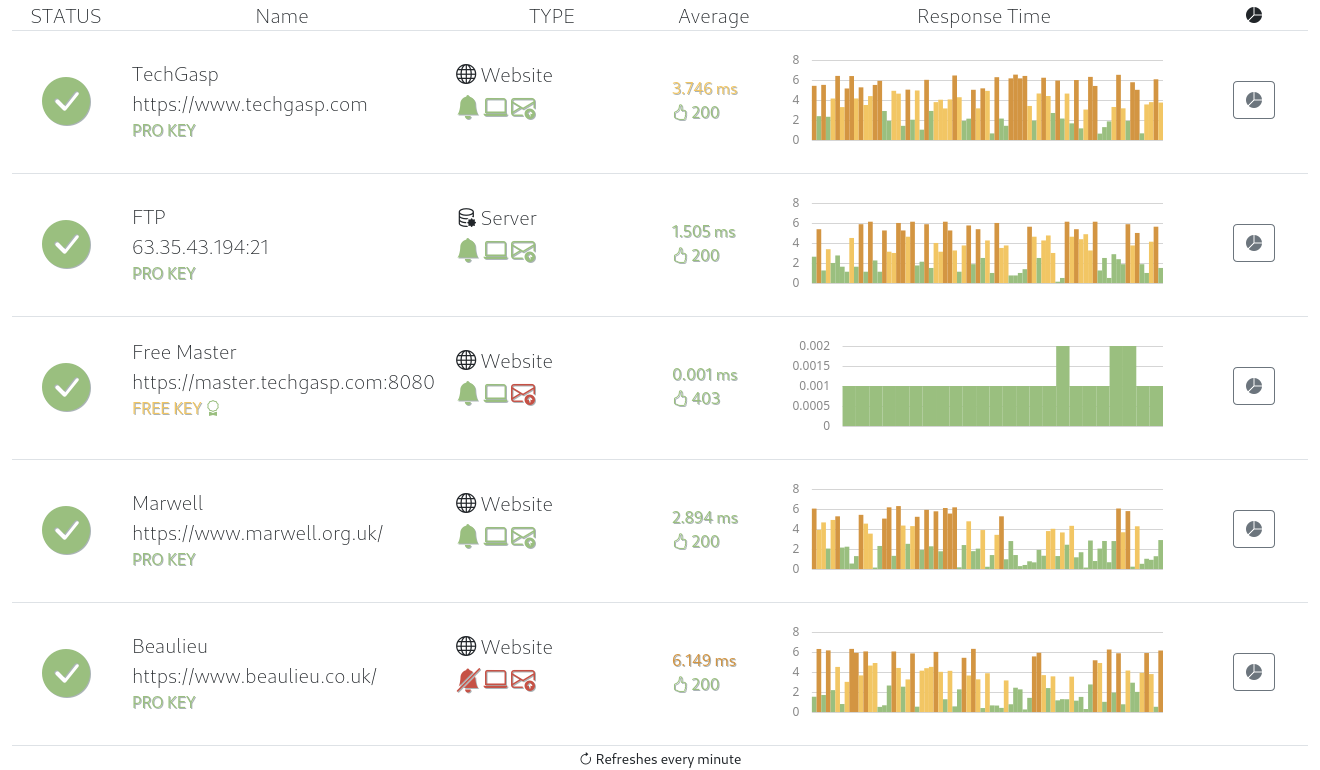Image resolution: width=1320 pixels, height=770 pixels.
Task: Click the bulb icon beside FREE KEY
Action: coord(212,408)
